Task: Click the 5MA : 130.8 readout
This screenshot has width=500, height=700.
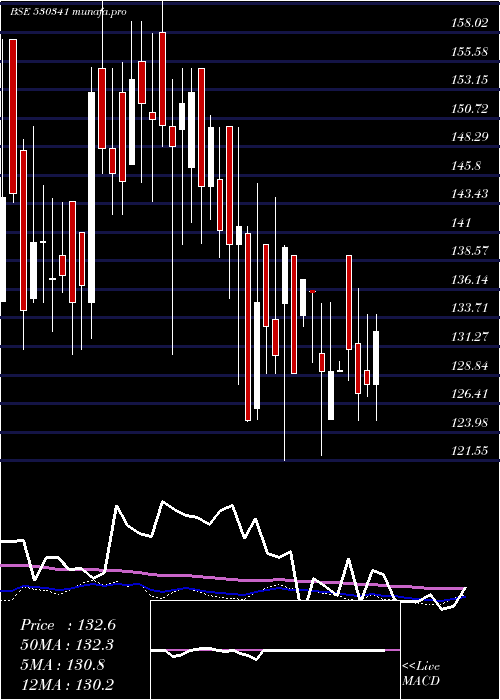Action: [x=62, y=665]
